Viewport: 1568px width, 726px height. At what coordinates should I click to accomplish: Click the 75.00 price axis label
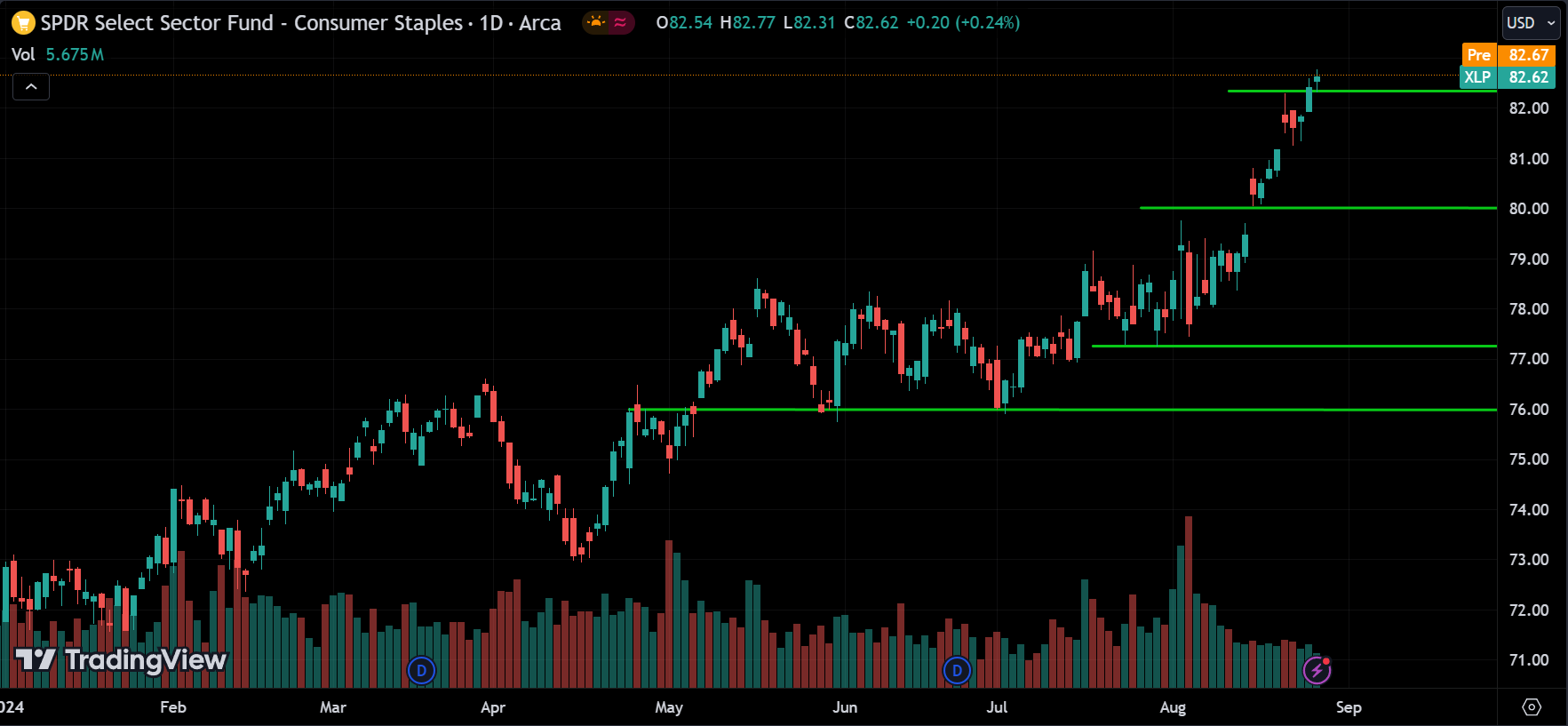(1529, 459)
